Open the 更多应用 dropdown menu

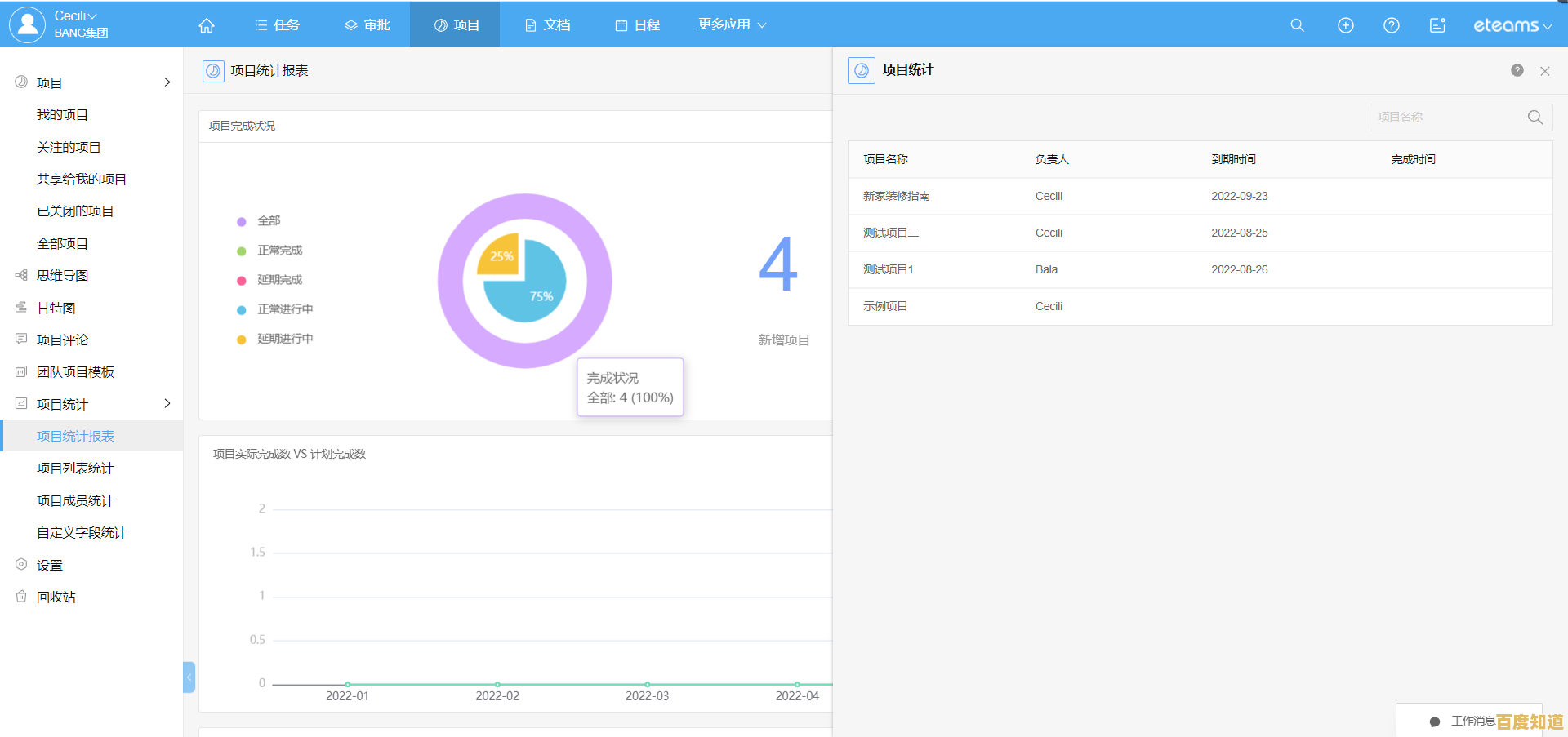point(731,24)
